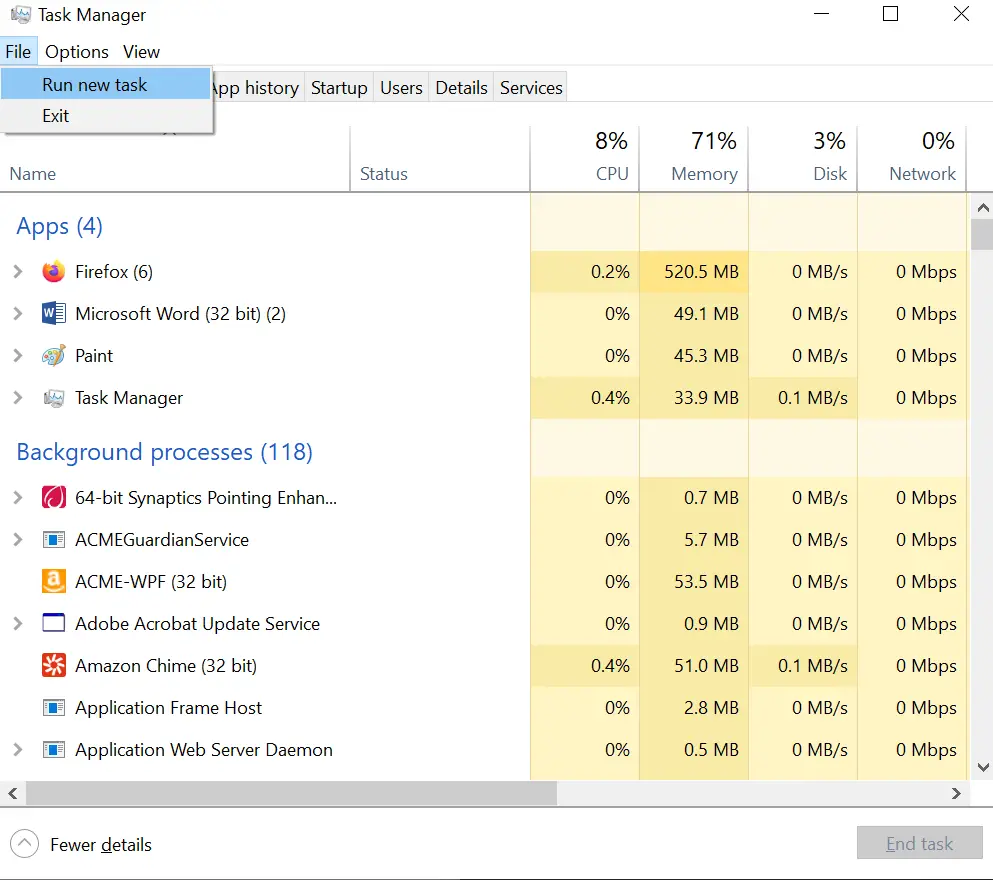Maximize the Task Manager window
This screenshot has width=993, height=880.
pos(890,14)
